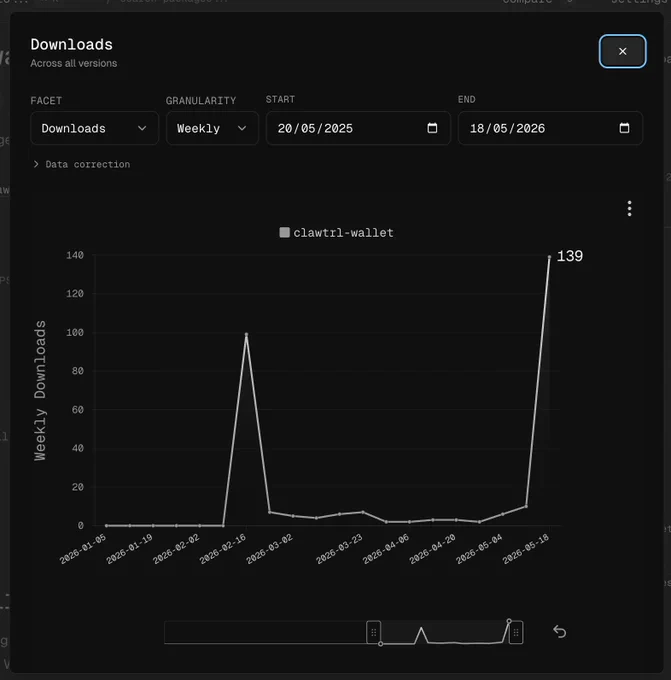Viewport: 671px width, 680px height.
Task: Click the mini overview chart selected range
Action: 445,632
